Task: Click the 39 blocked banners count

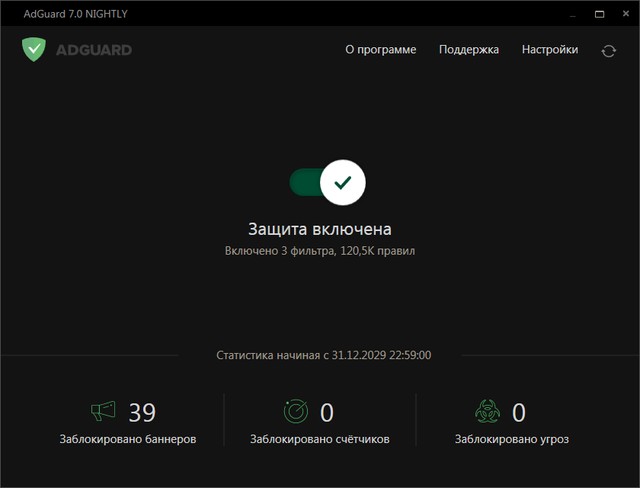Action: pos(142,413)
